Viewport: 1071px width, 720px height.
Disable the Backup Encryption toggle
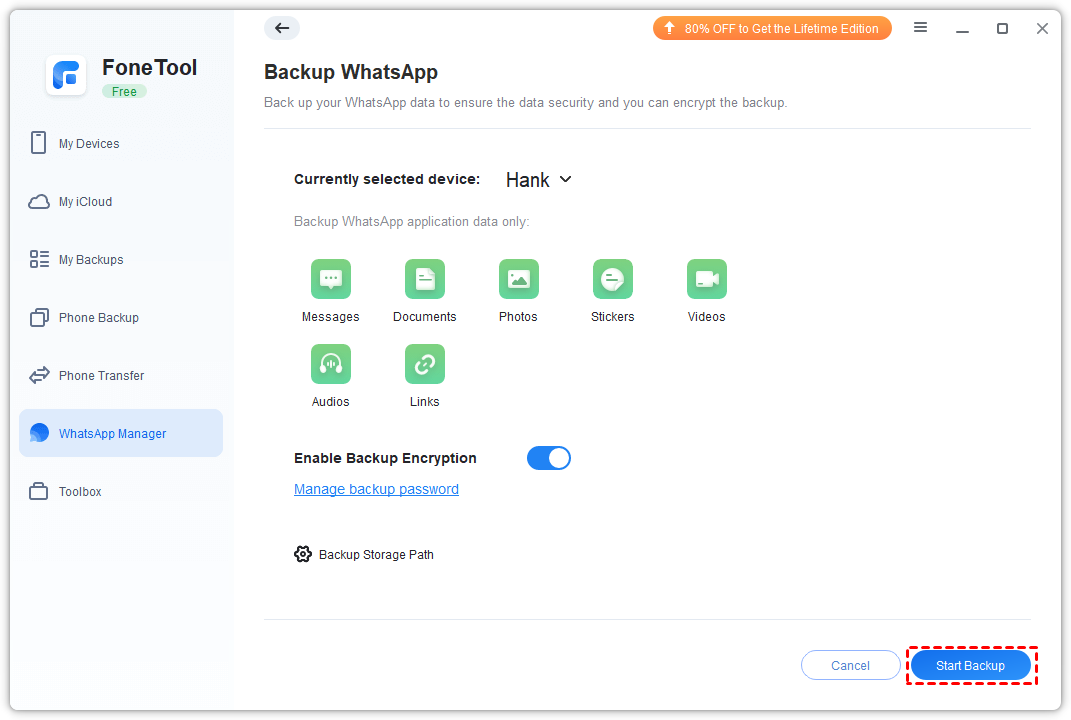tap(548, 458)
